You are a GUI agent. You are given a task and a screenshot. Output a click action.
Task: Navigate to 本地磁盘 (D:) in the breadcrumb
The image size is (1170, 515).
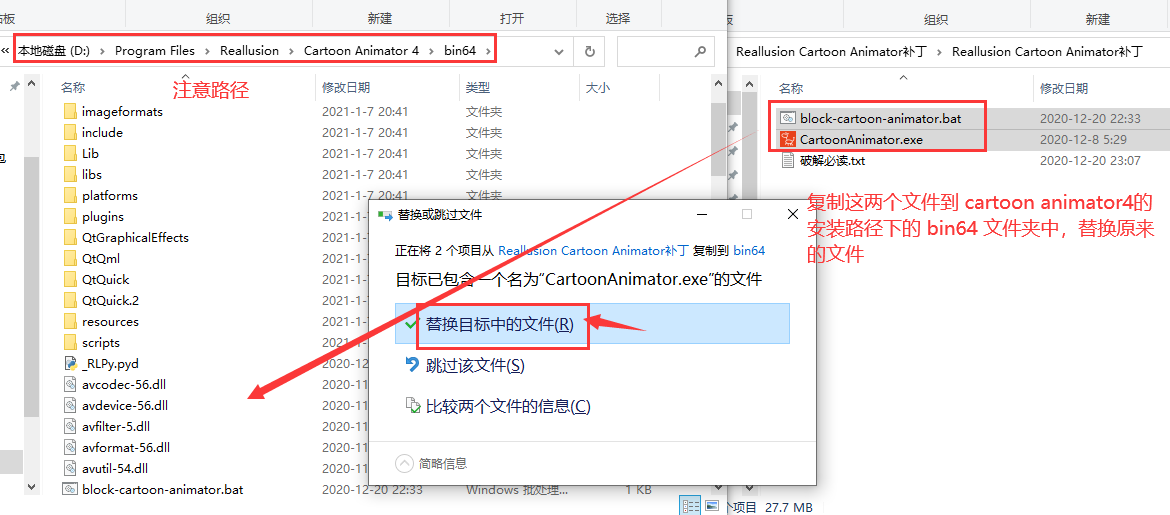[54, 52]
